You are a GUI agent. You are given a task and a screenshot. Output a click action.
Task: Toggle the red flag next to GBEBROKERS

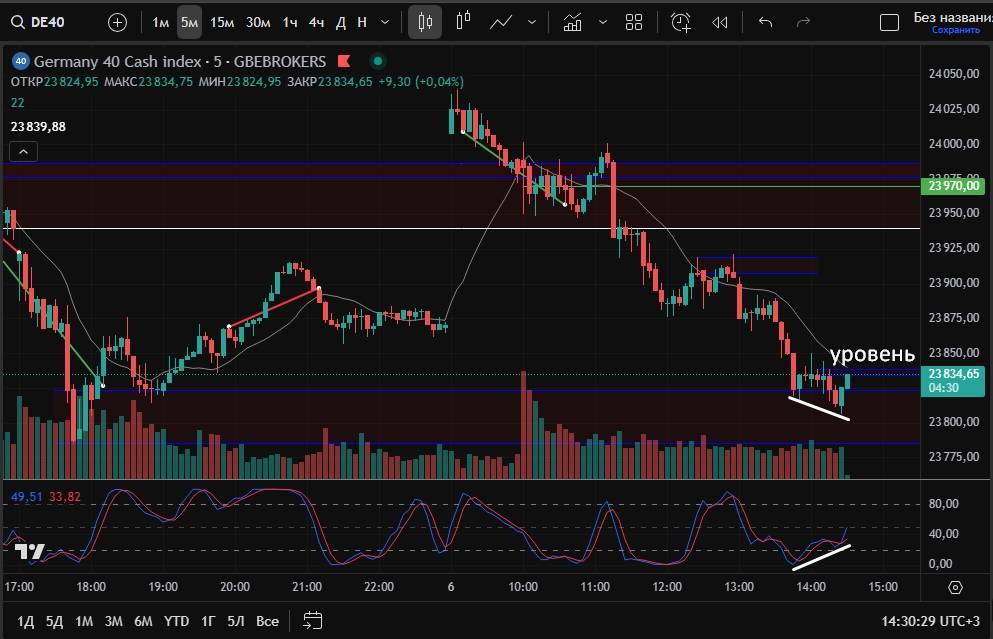(345, 61)
